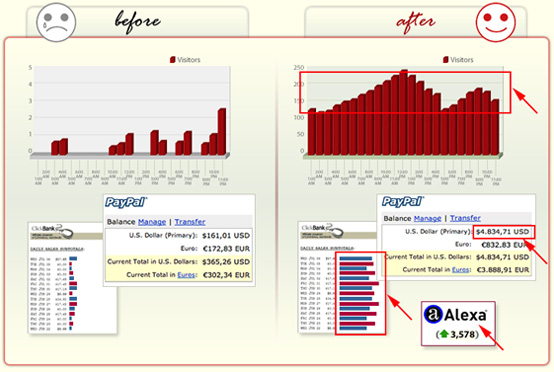Open Transfer link in after PayPal balance
Screen dimensions: 554x372
pyautogui.click(x=465, y=218)
